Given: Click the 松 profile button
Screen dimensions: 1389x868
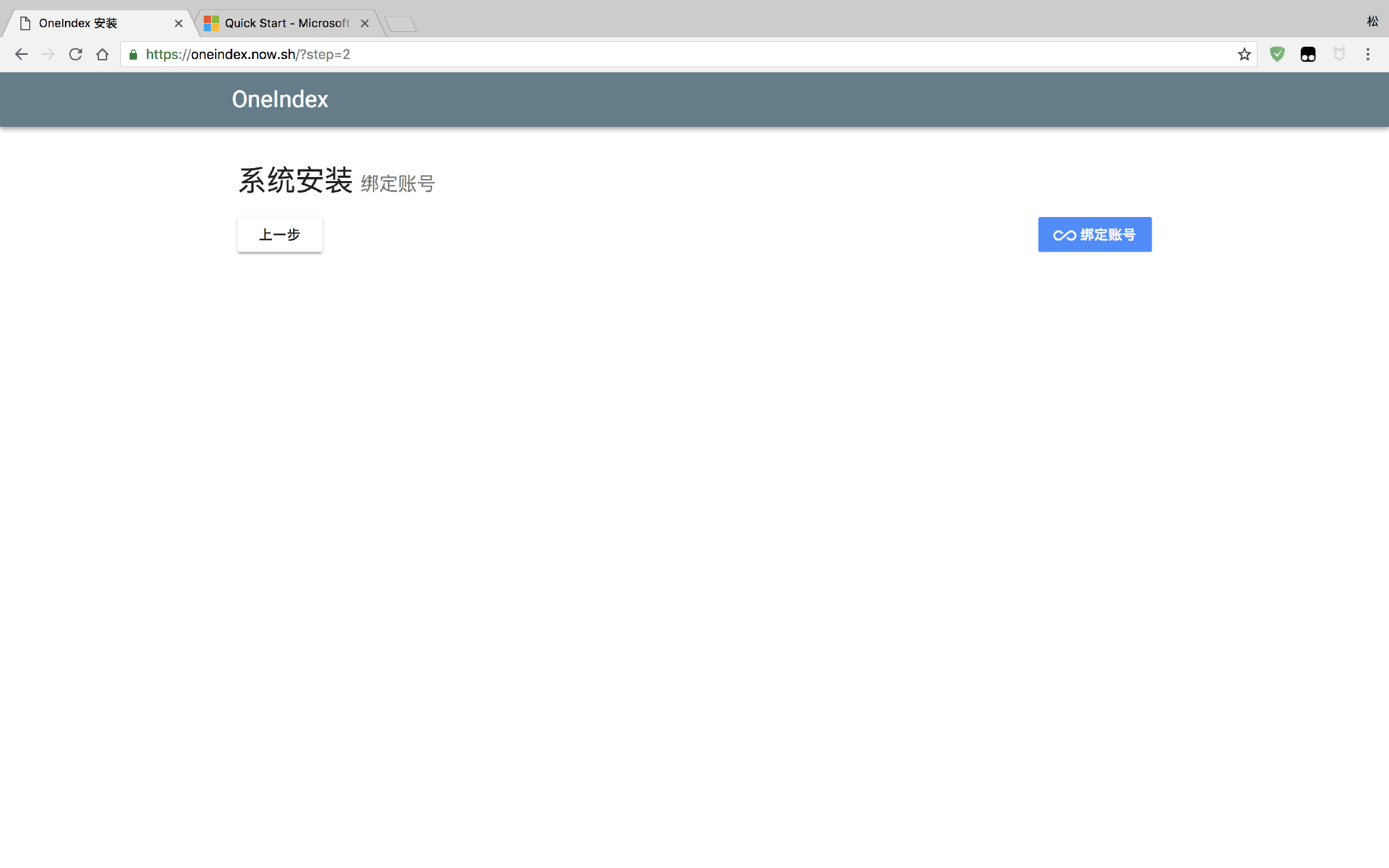Looking at the screenshot, I should pyautogui.click(x=1372, y=22).
